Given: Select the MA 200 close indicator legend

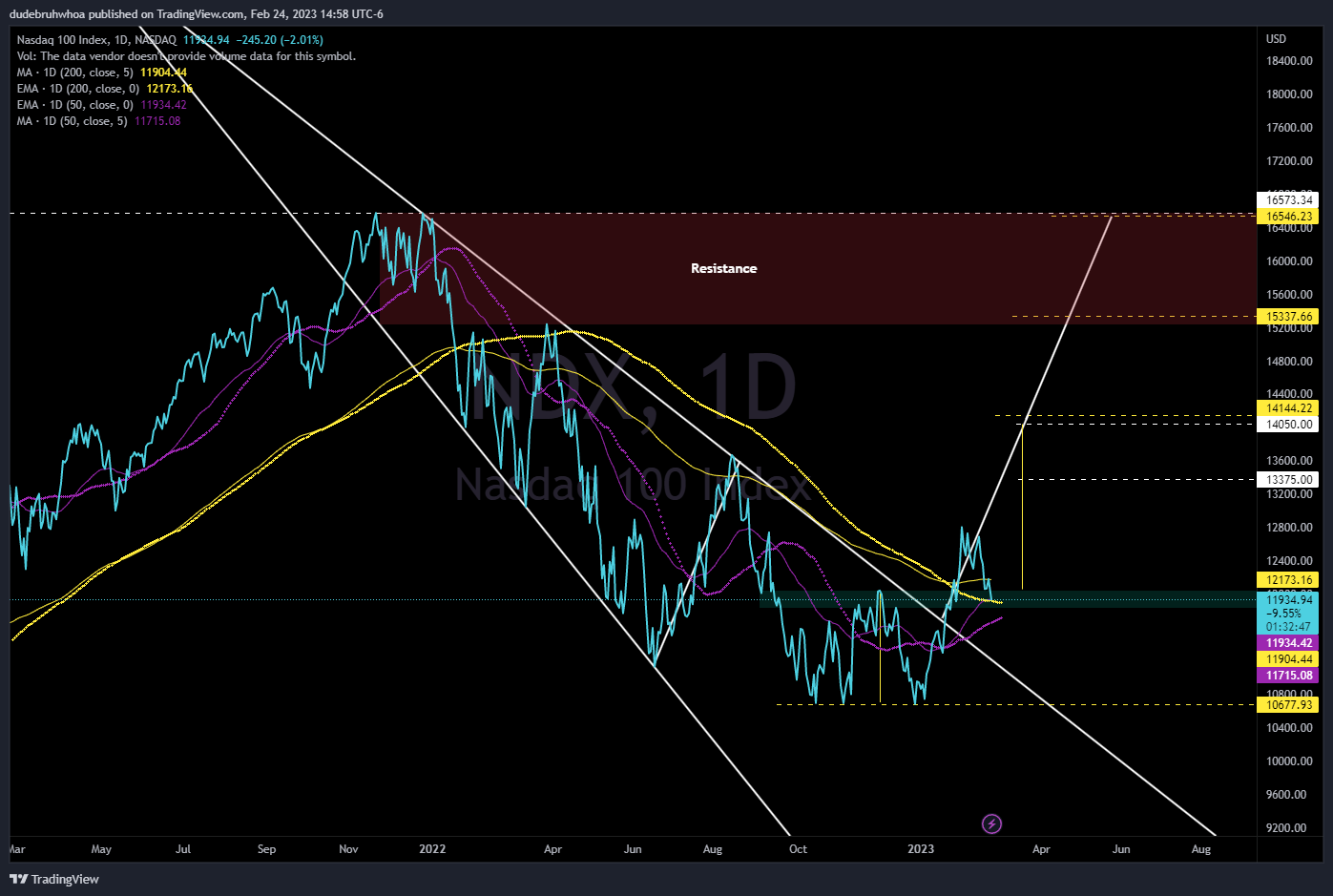Looking at the screenshot, I should coord(102,73).
